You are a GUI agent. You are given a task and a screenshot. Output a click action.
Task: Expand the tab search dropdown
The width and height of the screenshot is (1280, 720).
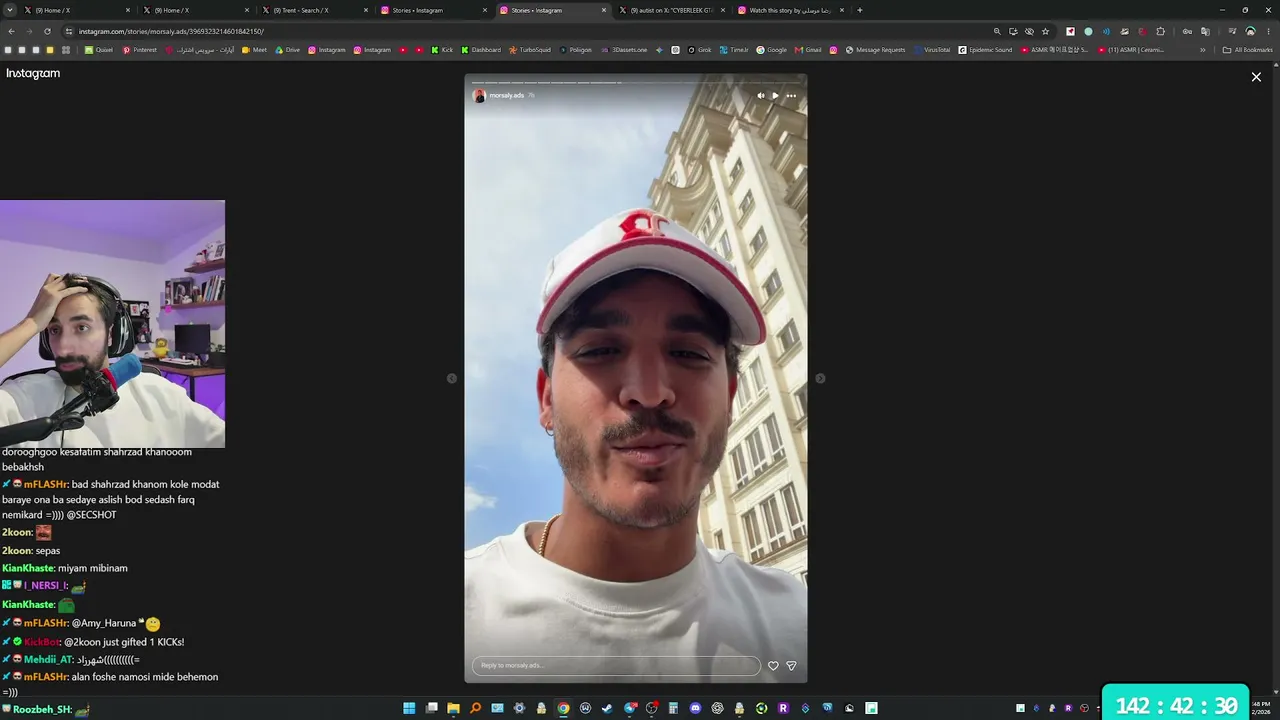click(x=9, y=10)
